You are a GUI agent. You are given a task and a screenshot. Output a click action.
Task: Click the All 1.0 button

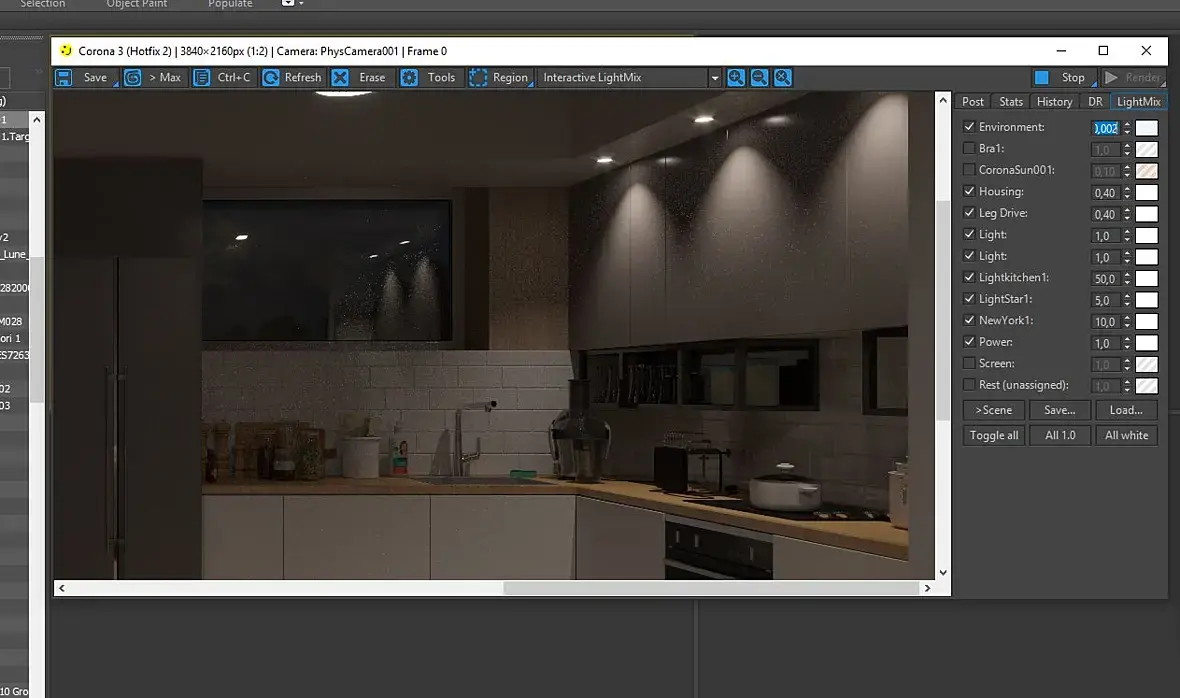tap(1060, 435)
